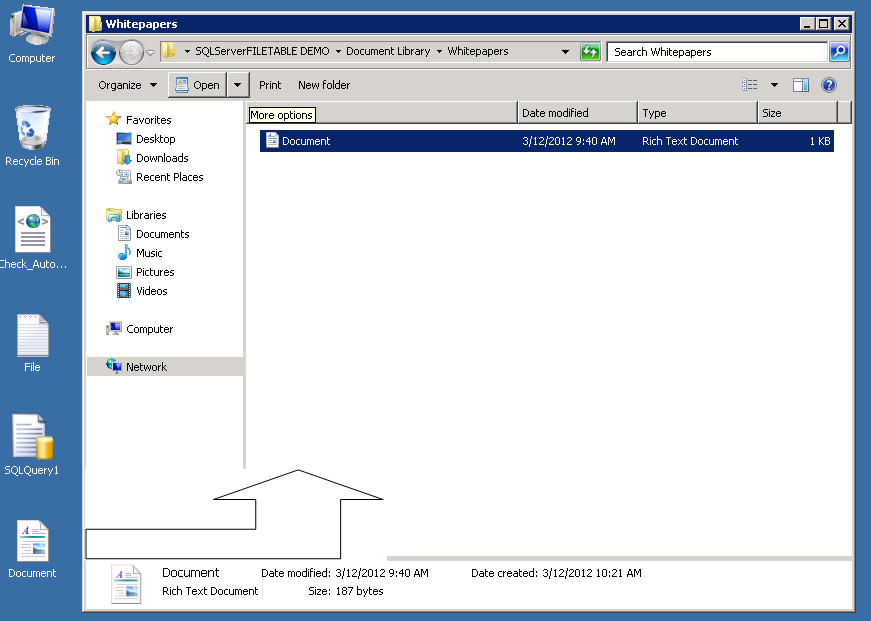871x621 pixels.
Task: Select Network in navigation pane
Action: click(x=146, y=367)
